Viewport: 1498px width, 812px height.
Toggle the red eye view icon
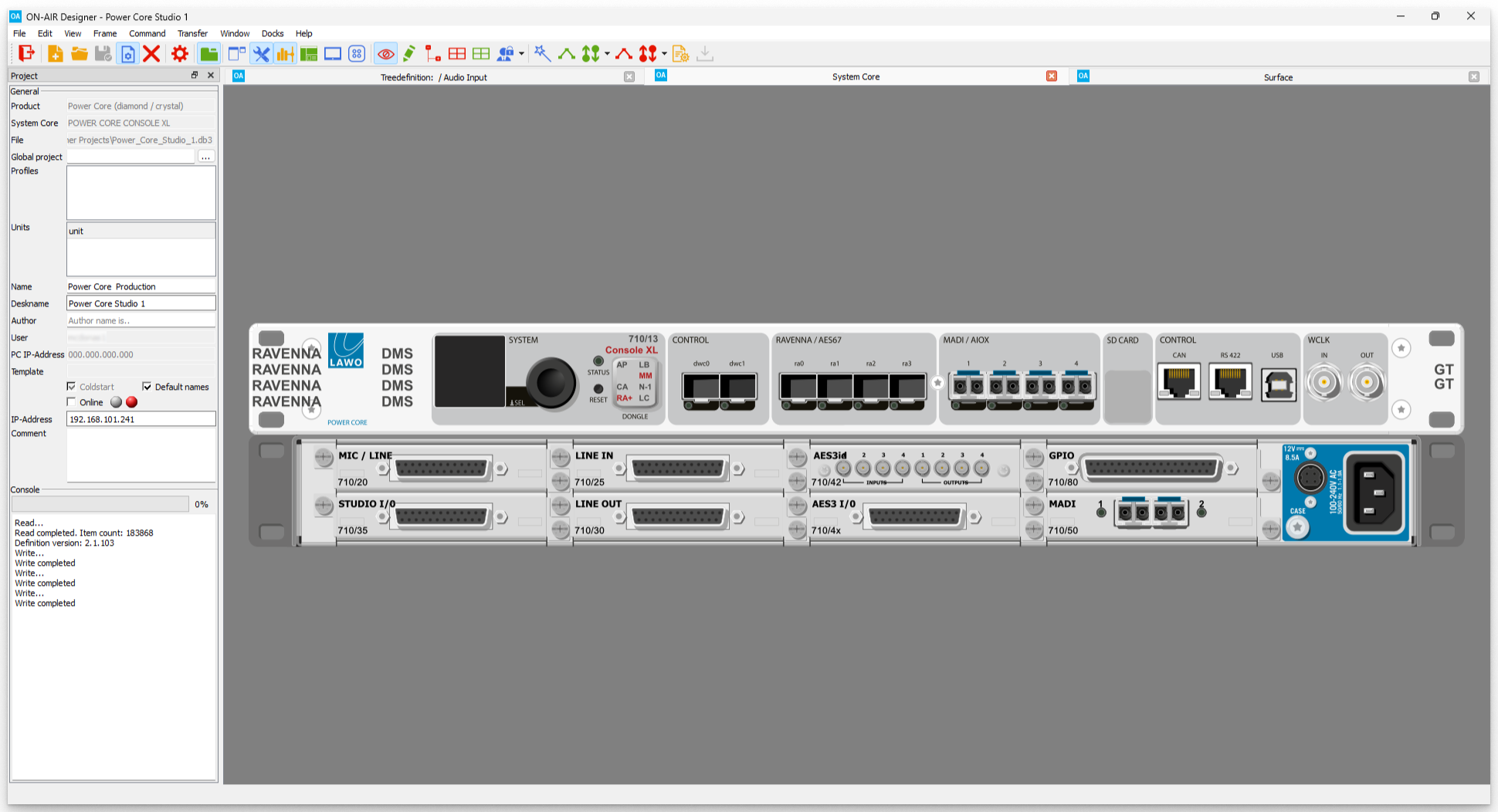385,53
